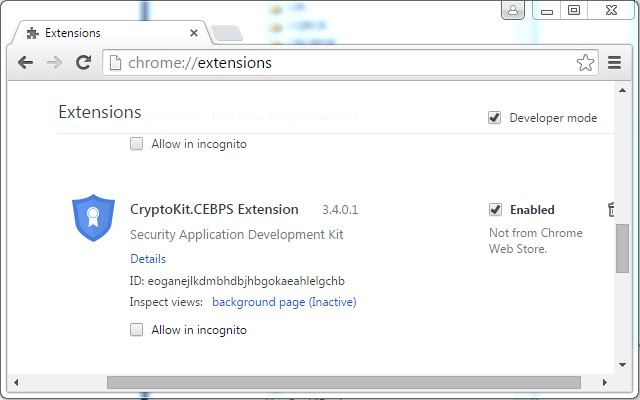This screenshot has height=400, width=640.
Task: Open the Chrome user profile button
Action: coord(513,10)
